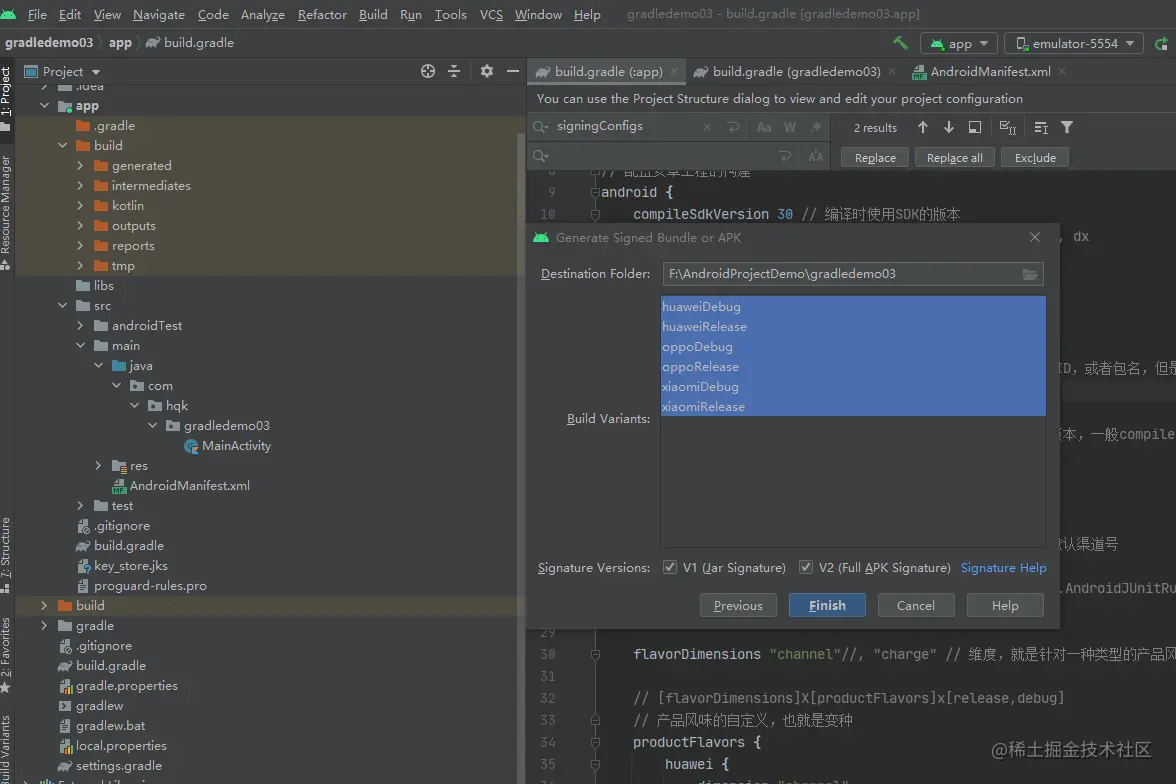Viewport: 1176px width, 784px height.
Task: Toggle V1 (Jar Signature) checkbox
Action: click(670, 567)
